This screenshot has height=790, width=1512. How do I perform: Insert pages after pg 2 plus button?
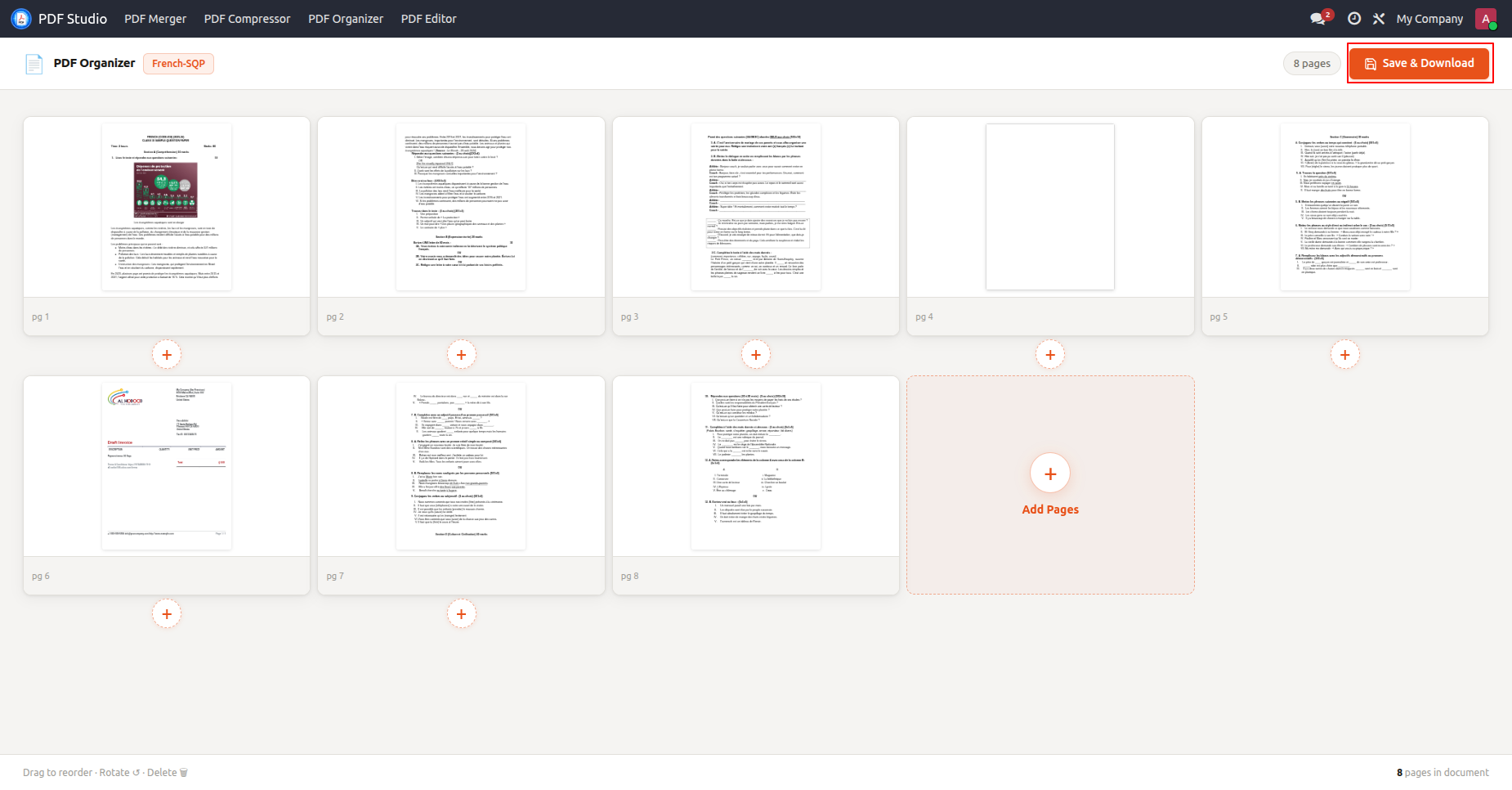tap(461, 354)
